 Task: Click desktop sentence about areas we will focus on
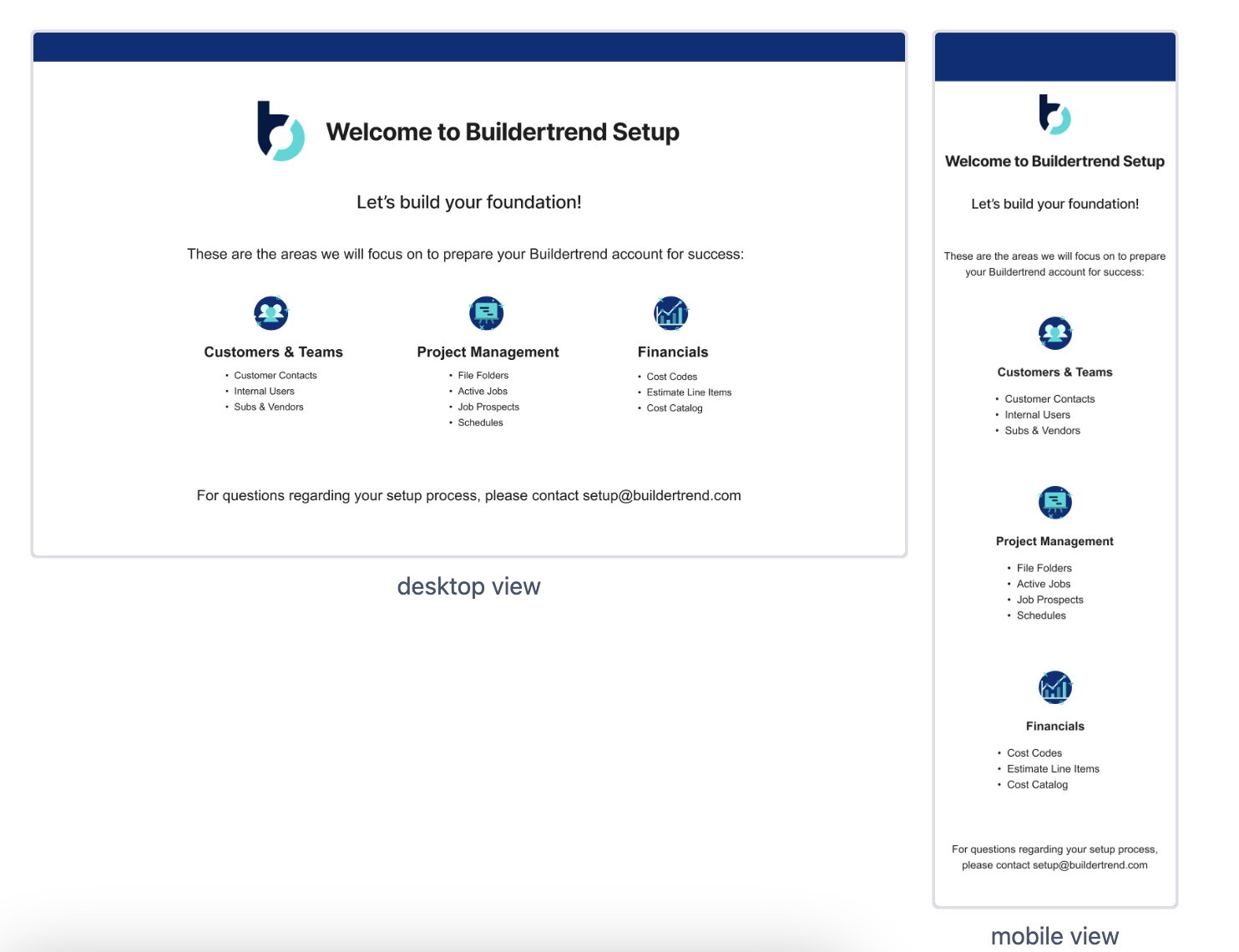(x=465, y=254)
